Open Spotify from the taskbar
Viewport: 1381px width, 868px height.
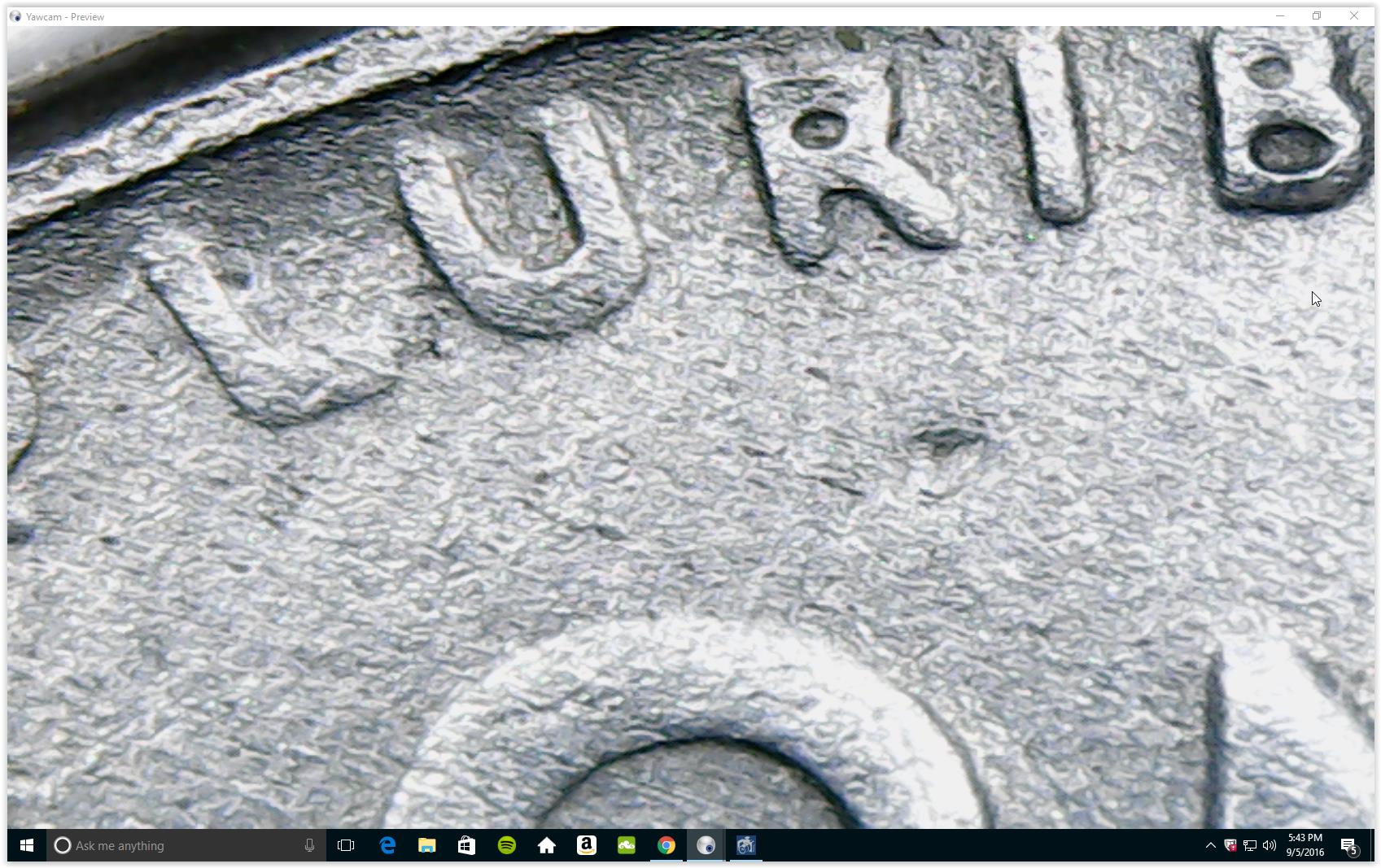point(506,845)
